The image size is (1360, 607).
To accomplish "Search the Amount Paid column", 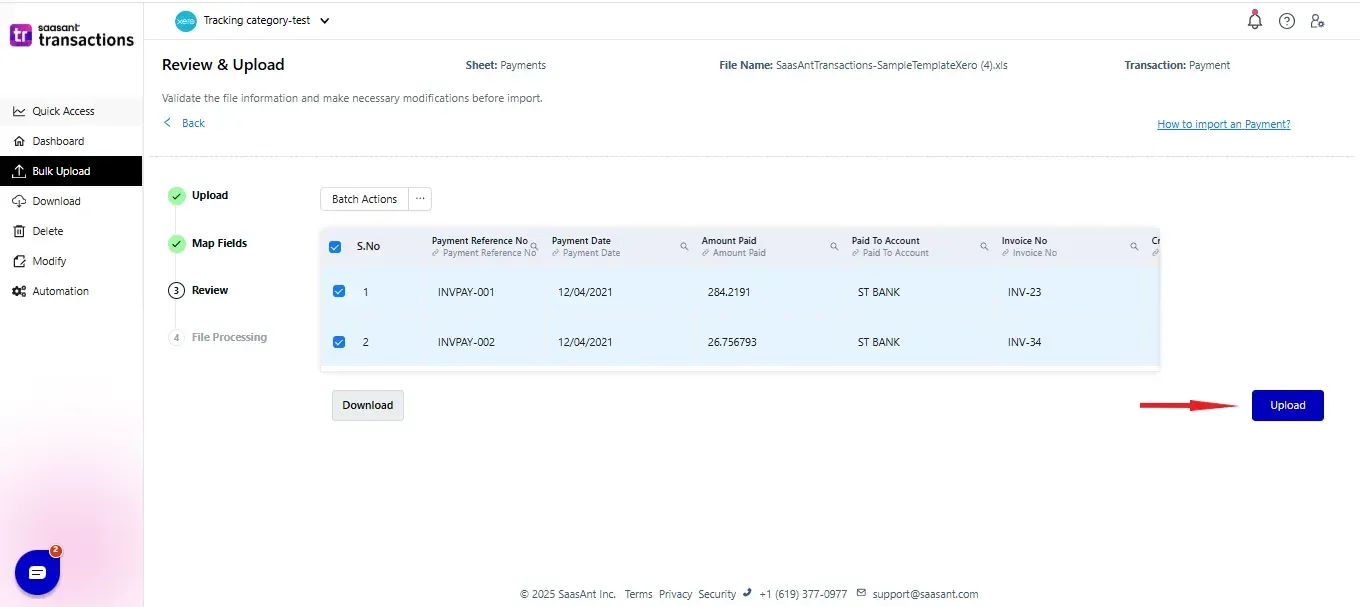I will [x=834, y=246].
